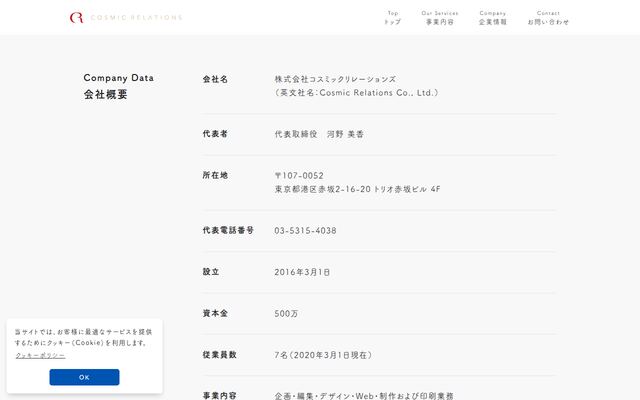
Task: Select representative 代表取締役 河野 美香
Action: click(319, 134)
